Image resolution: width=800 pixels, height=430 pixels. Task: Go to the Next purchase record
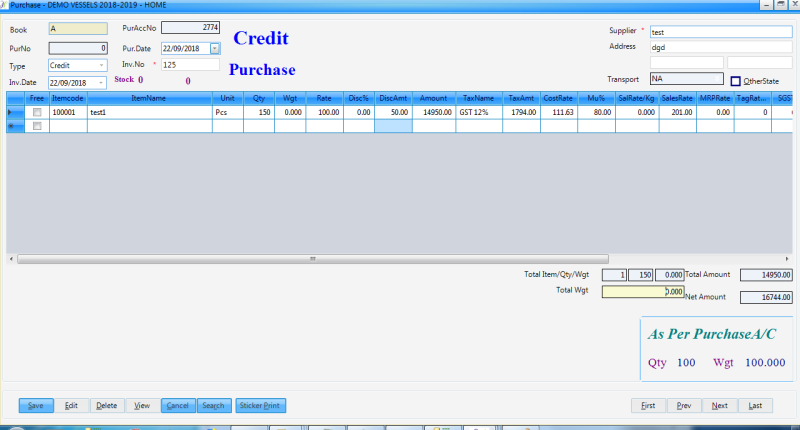[x=719, y=405]
